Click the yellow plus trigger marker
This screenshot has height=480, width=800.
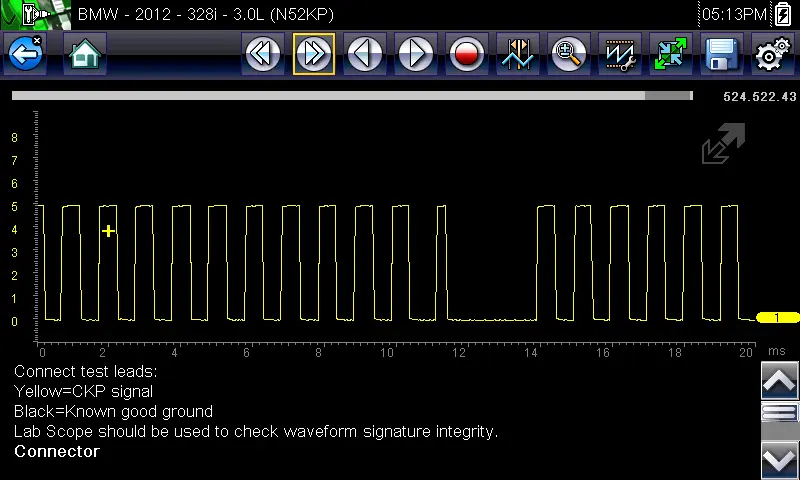(x=108, y=231)
